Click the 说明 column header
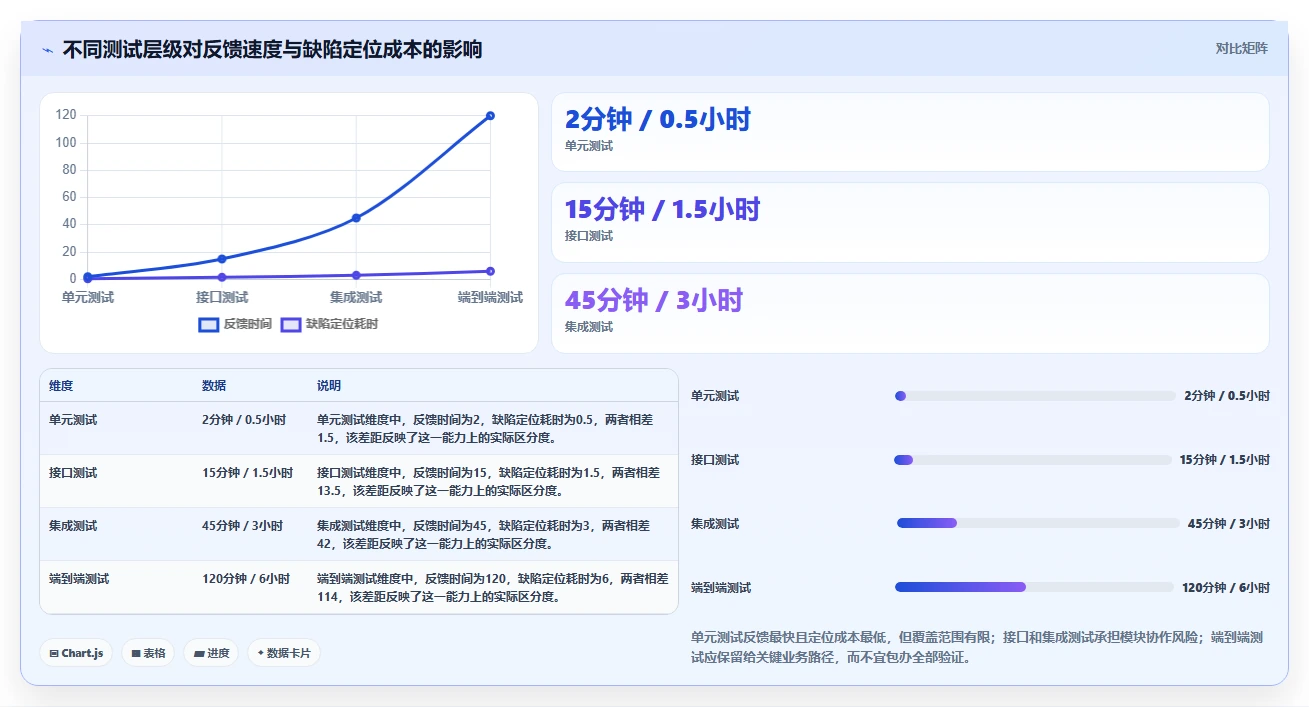 pyautogui.click(x=329, y=386)
